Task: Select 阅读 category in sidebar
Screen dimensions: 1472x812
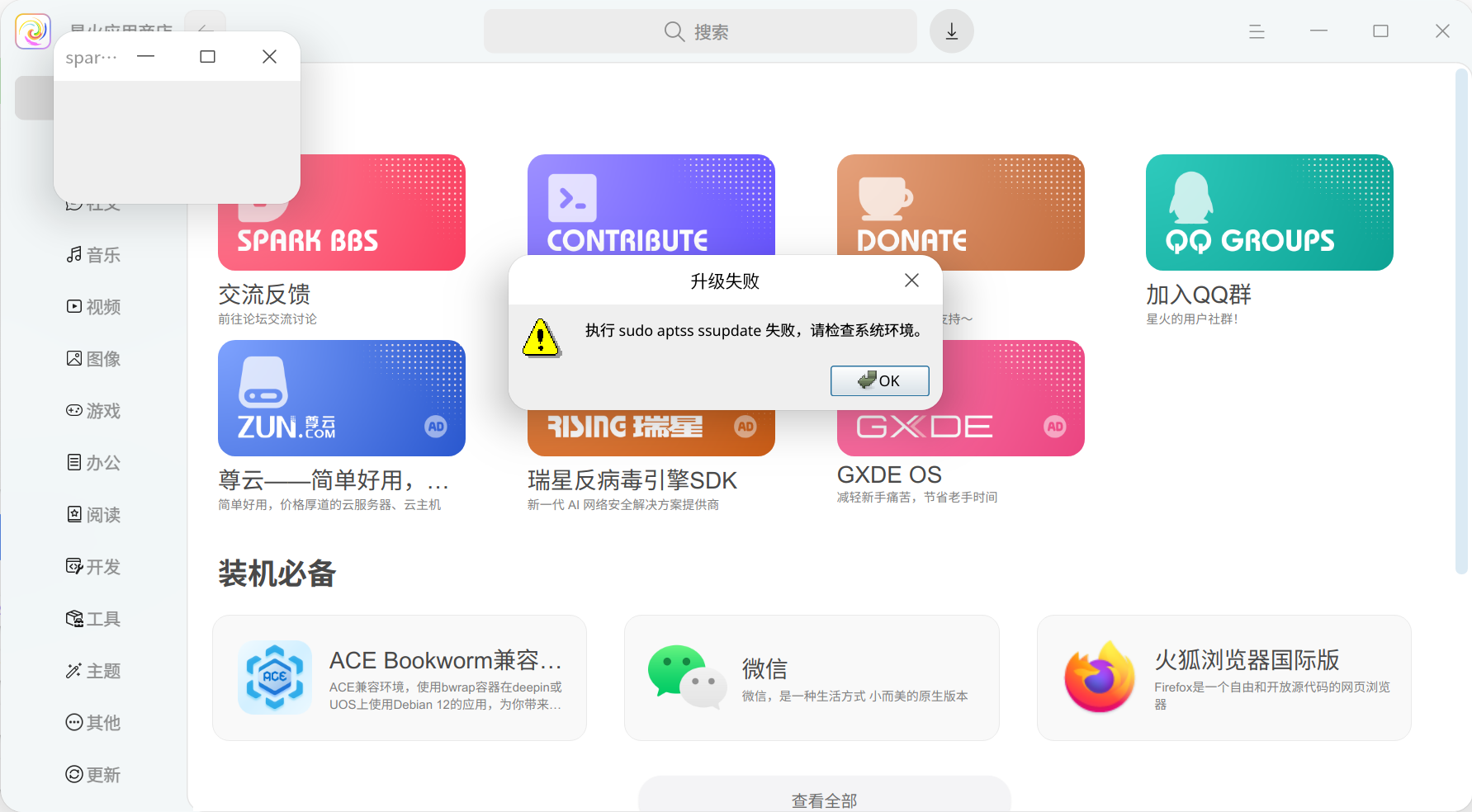Action: (x=93, y=515)
